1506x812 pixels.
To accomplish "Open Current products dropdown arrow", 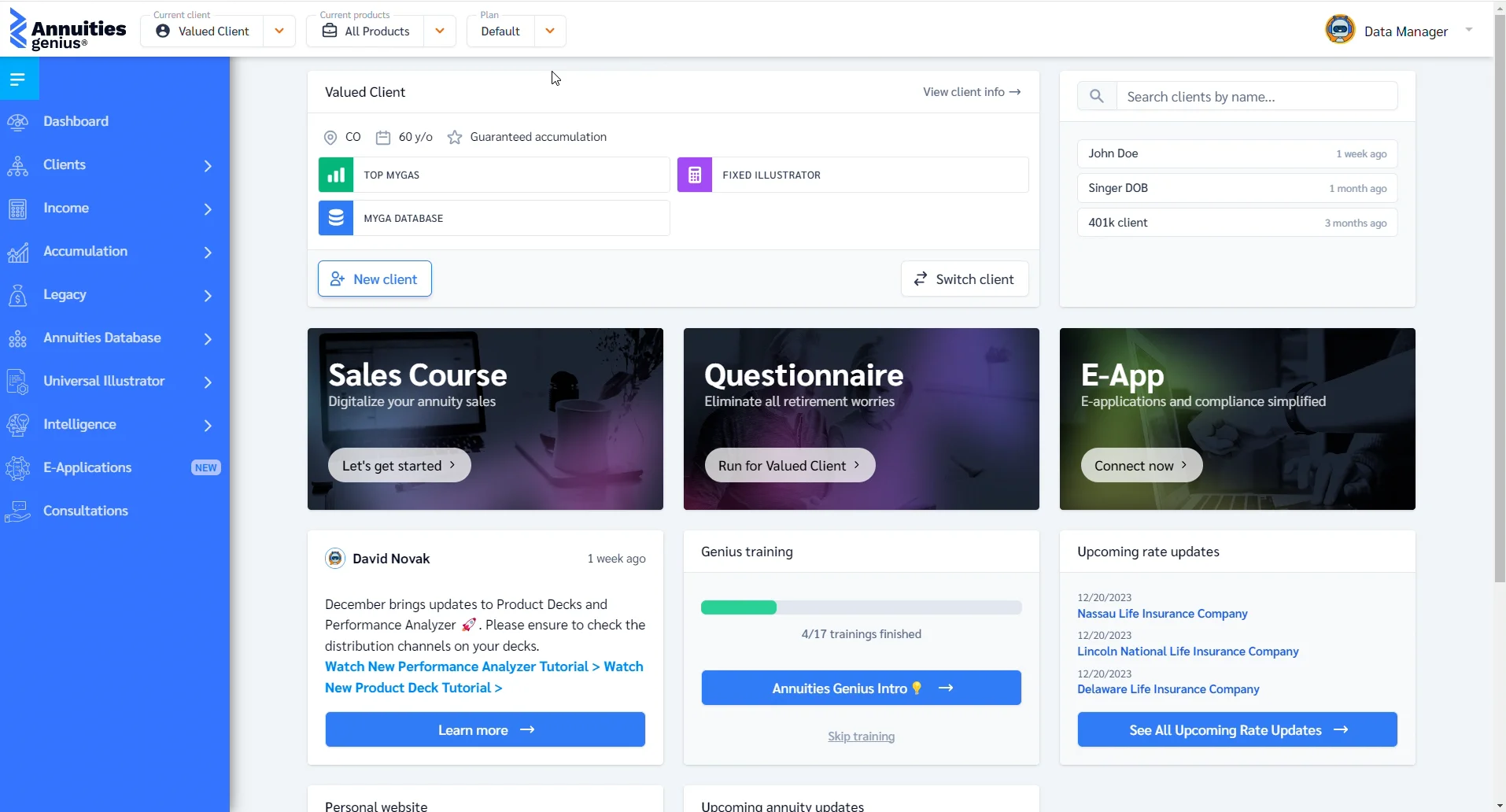I will [x=440, y=31].
